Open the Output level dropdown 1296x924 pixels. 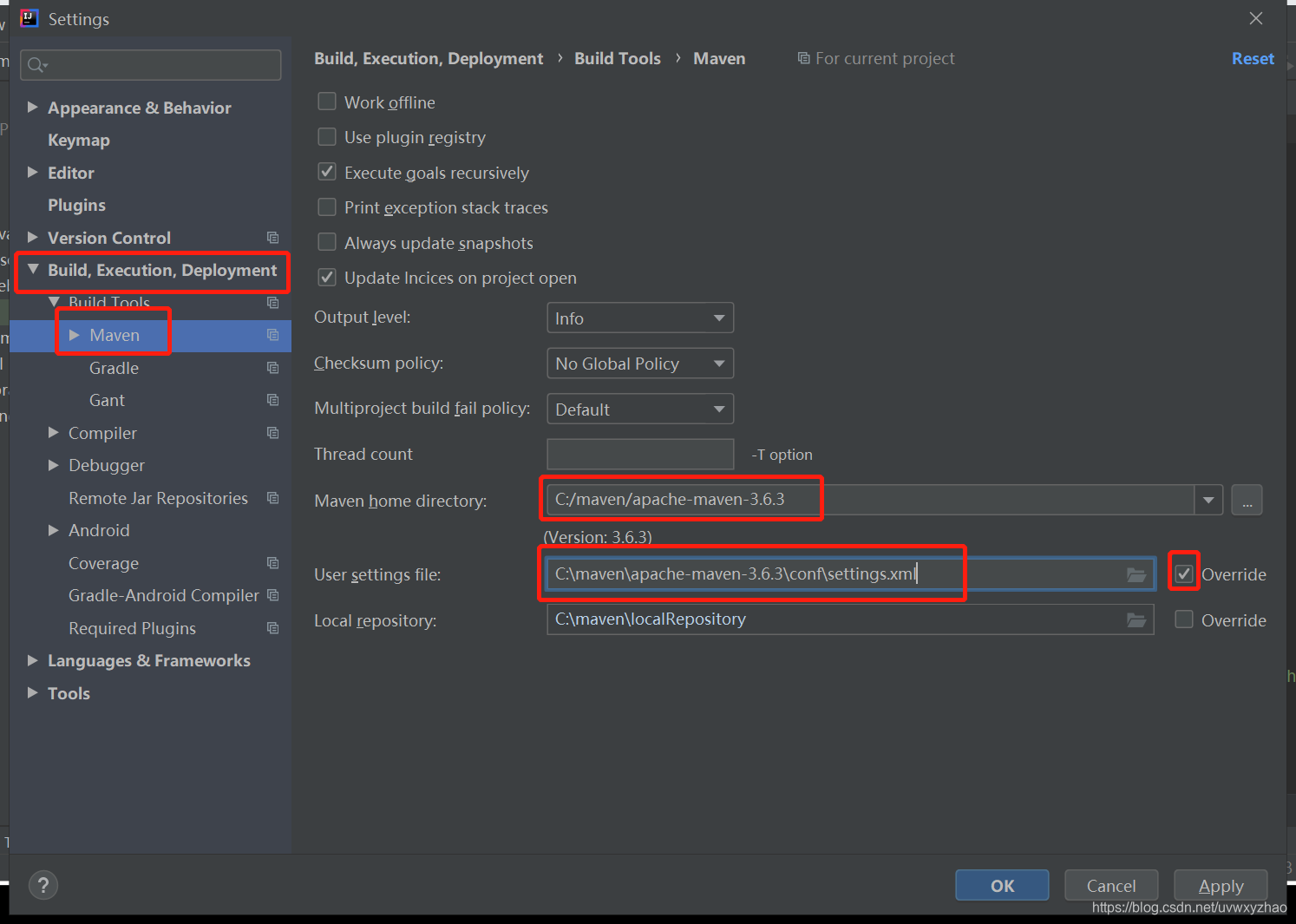640,318
